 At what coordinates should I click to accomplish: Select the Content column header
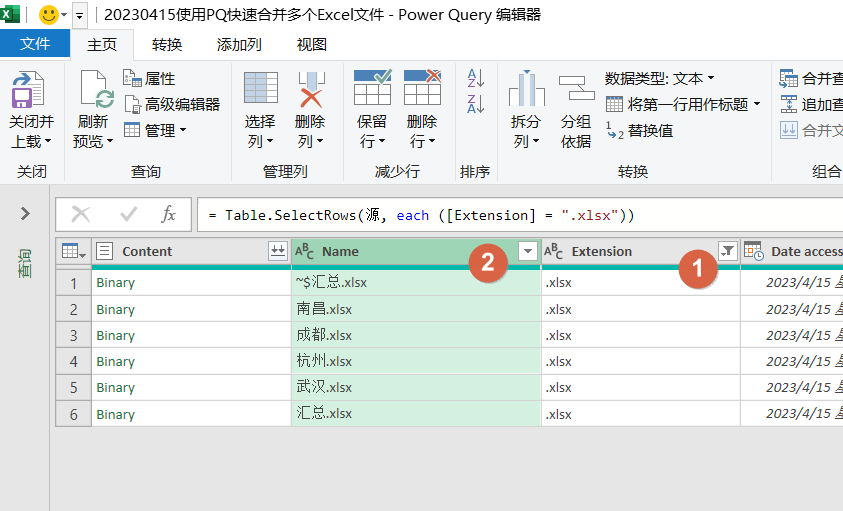(x=191, y=251)
